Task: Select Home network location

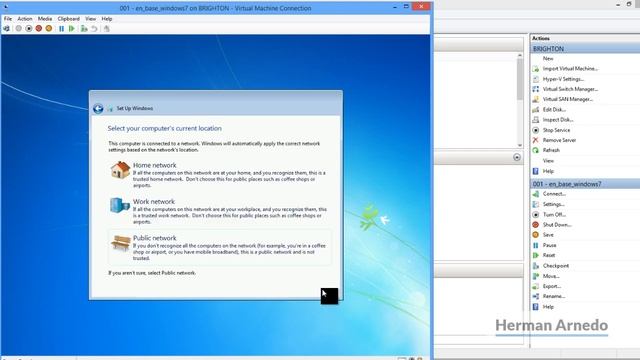Action: click(220, 174)
